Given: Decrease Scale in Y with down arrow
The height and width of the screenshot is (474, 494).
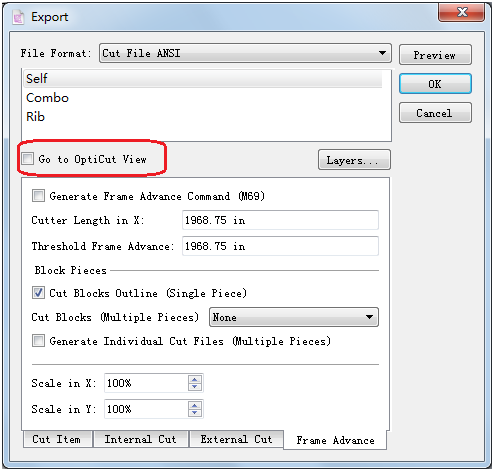Looking at the screenshot, I should coord(195,413).
